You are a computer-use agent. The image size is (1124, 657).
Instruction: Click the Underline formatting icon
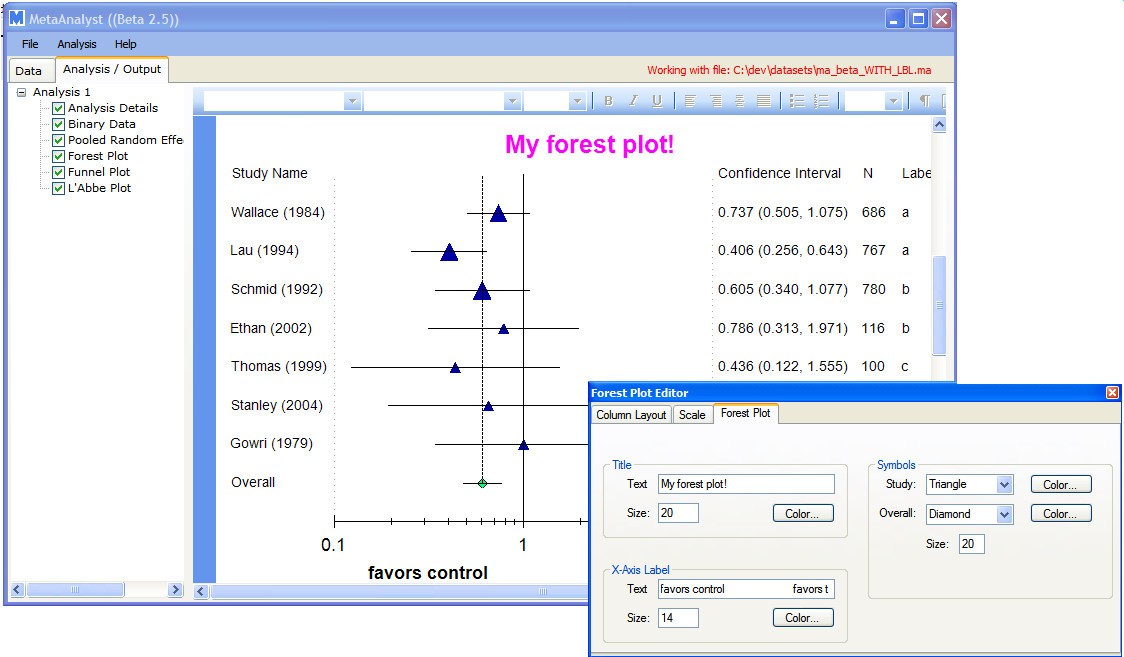657,101
